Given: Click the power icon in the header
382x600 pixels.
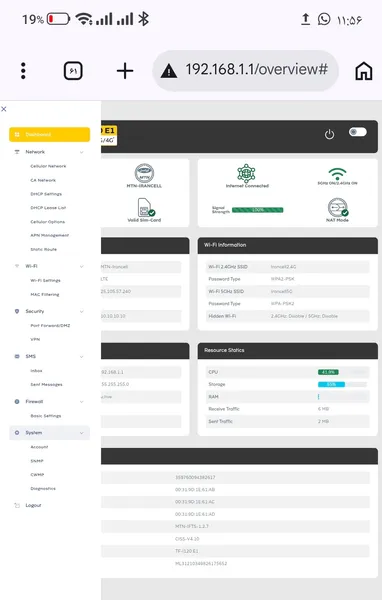Looking at the screenshot, I should 329,134.
